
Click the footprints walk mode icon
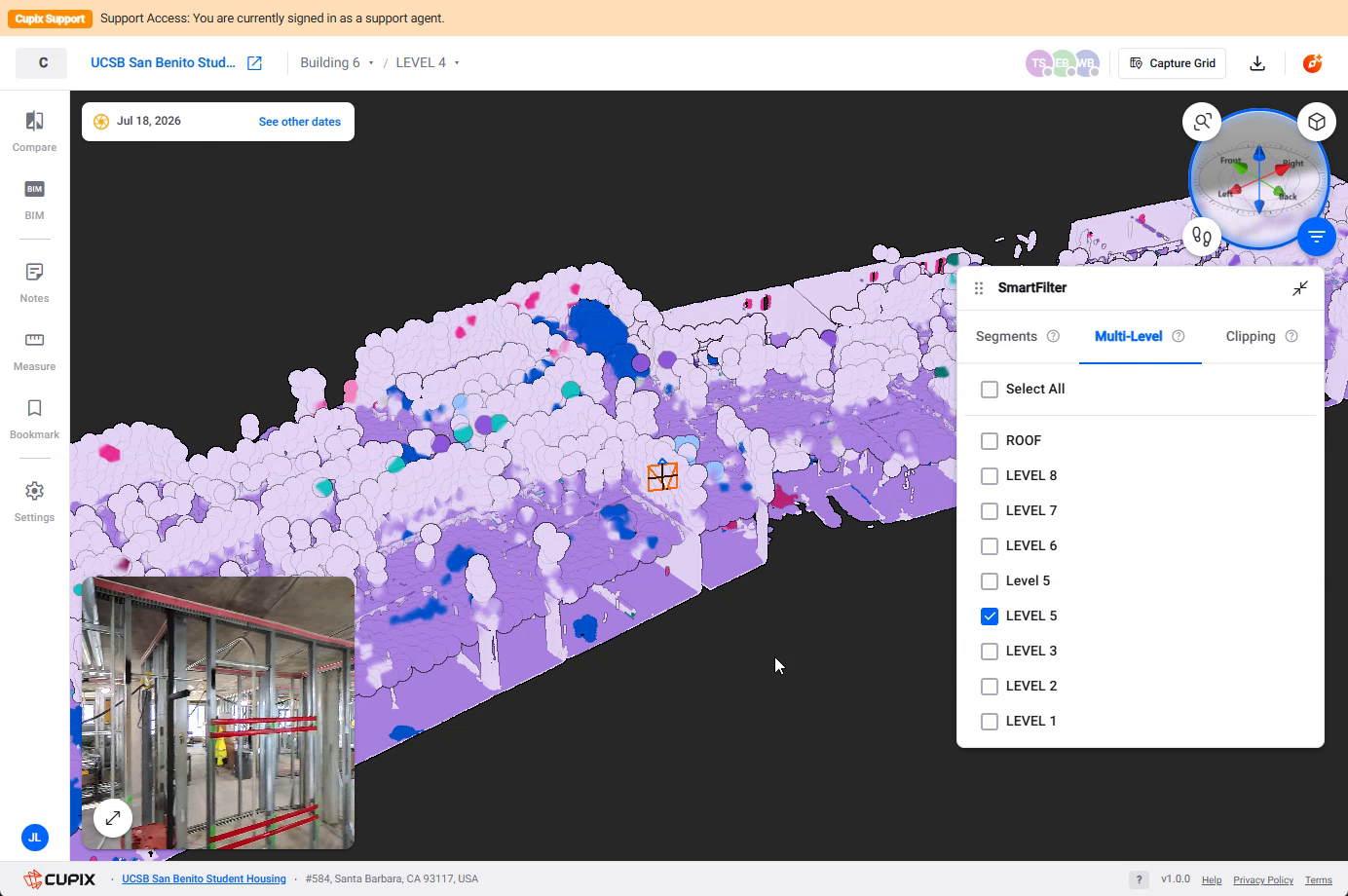pos(1202,237)
